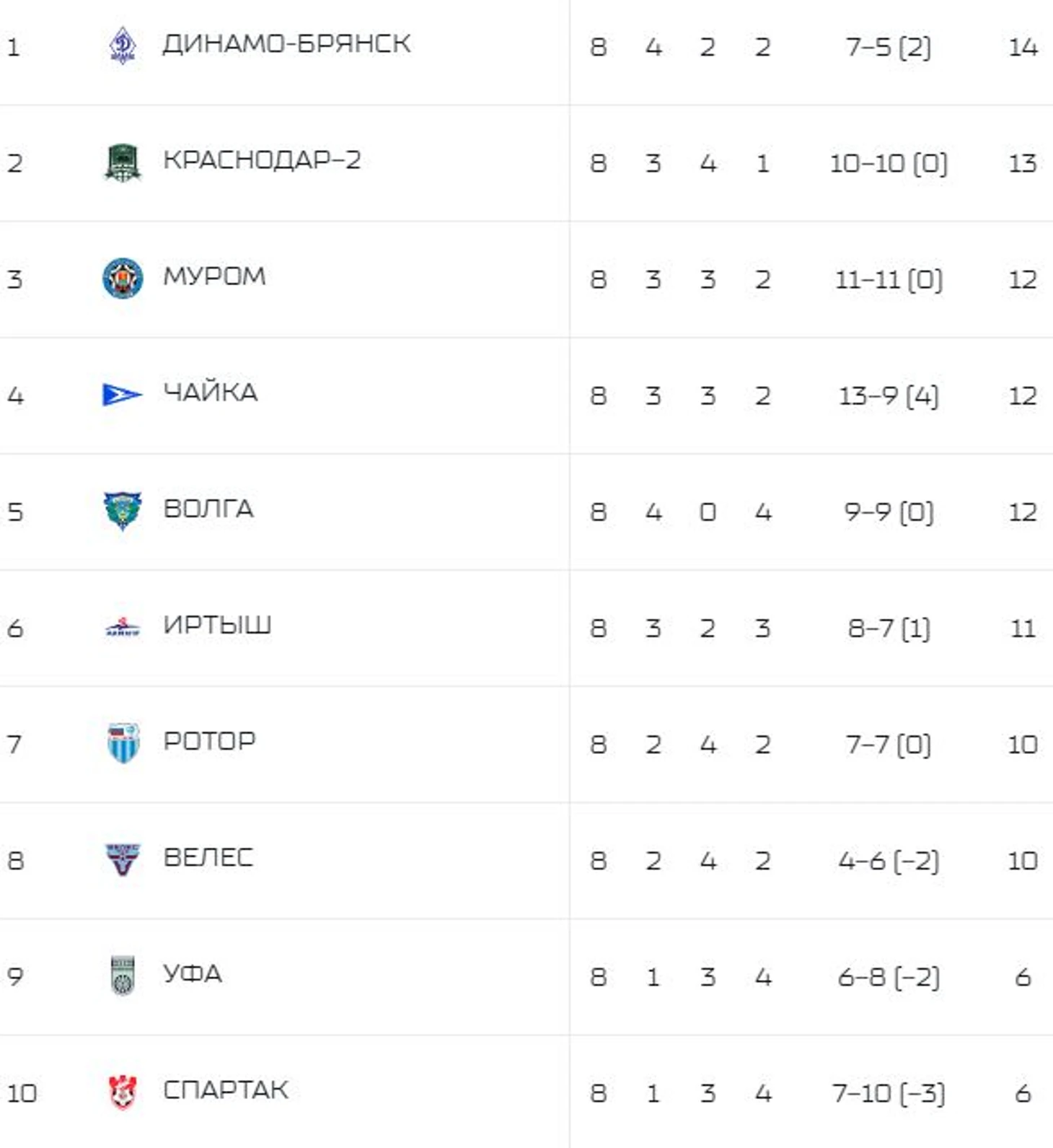Open the ВЕЛЕС team link
Screen dimensions: 1053x1148
[208, 857]
